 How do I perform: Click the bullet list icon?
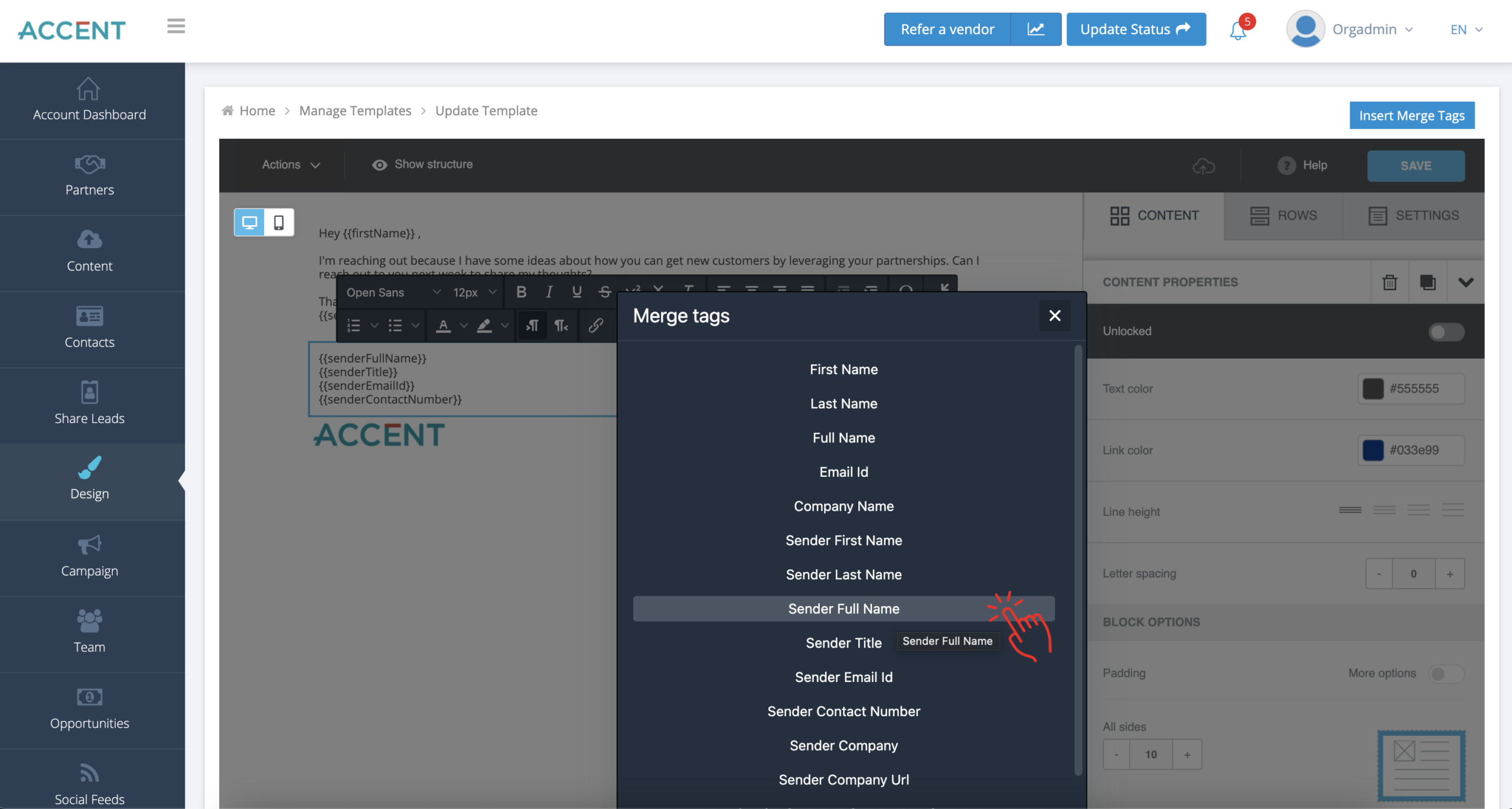(x=395, y=326)
